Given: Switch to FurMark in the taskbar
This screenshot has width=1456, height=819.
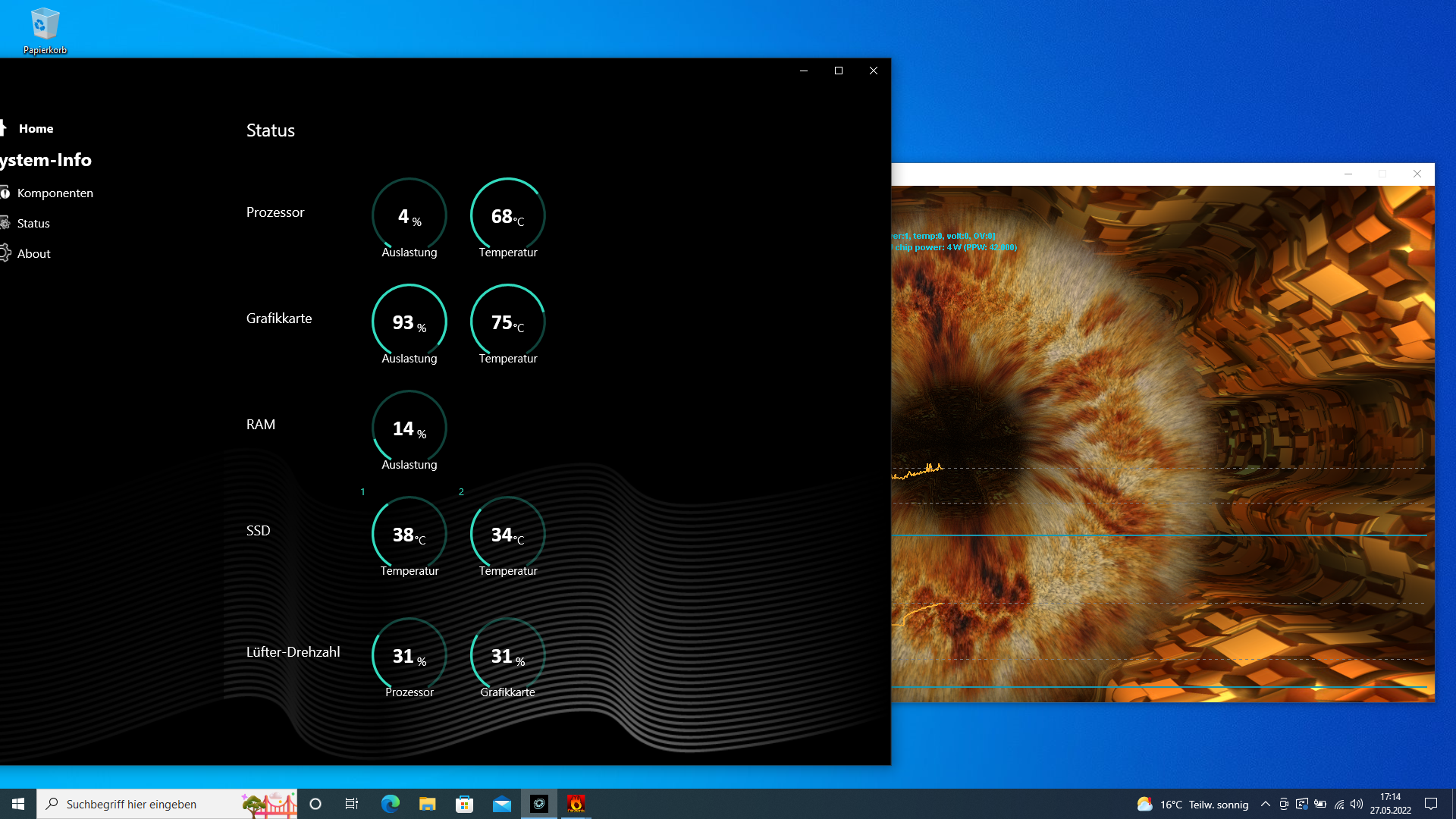Looking at the screenshot, I should (576, 804).
